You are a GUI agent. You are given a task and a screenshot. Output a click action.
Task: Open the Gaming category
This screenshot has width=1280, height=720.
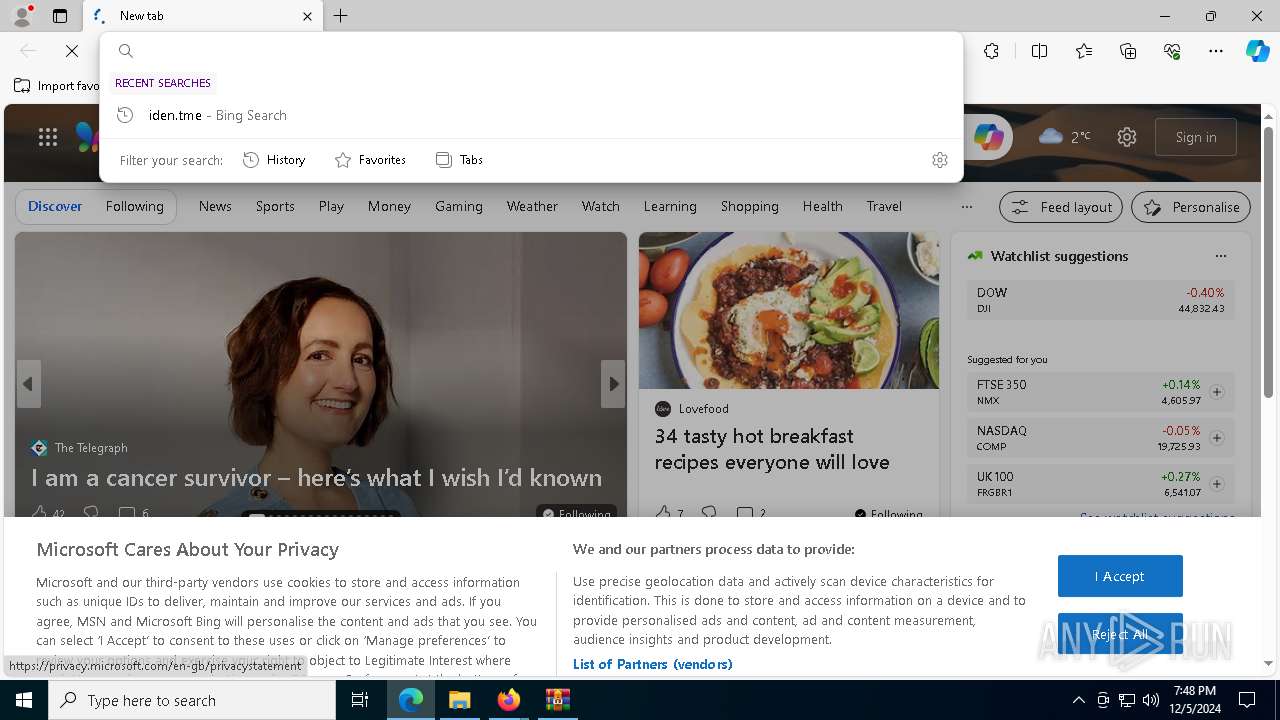click(x=459, y=206)
